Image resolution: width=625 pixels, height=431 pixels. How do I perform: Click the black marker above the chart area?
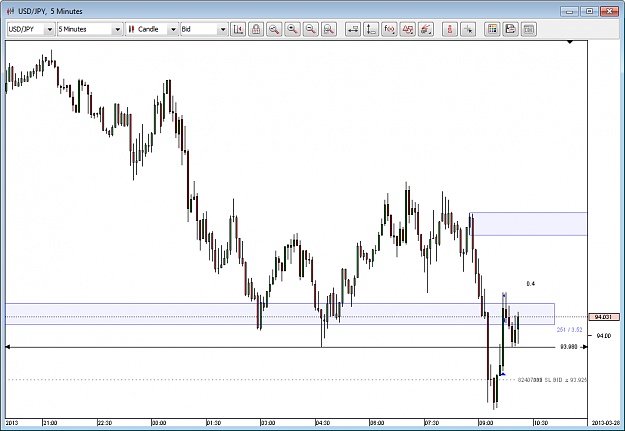tap(570, 42)
